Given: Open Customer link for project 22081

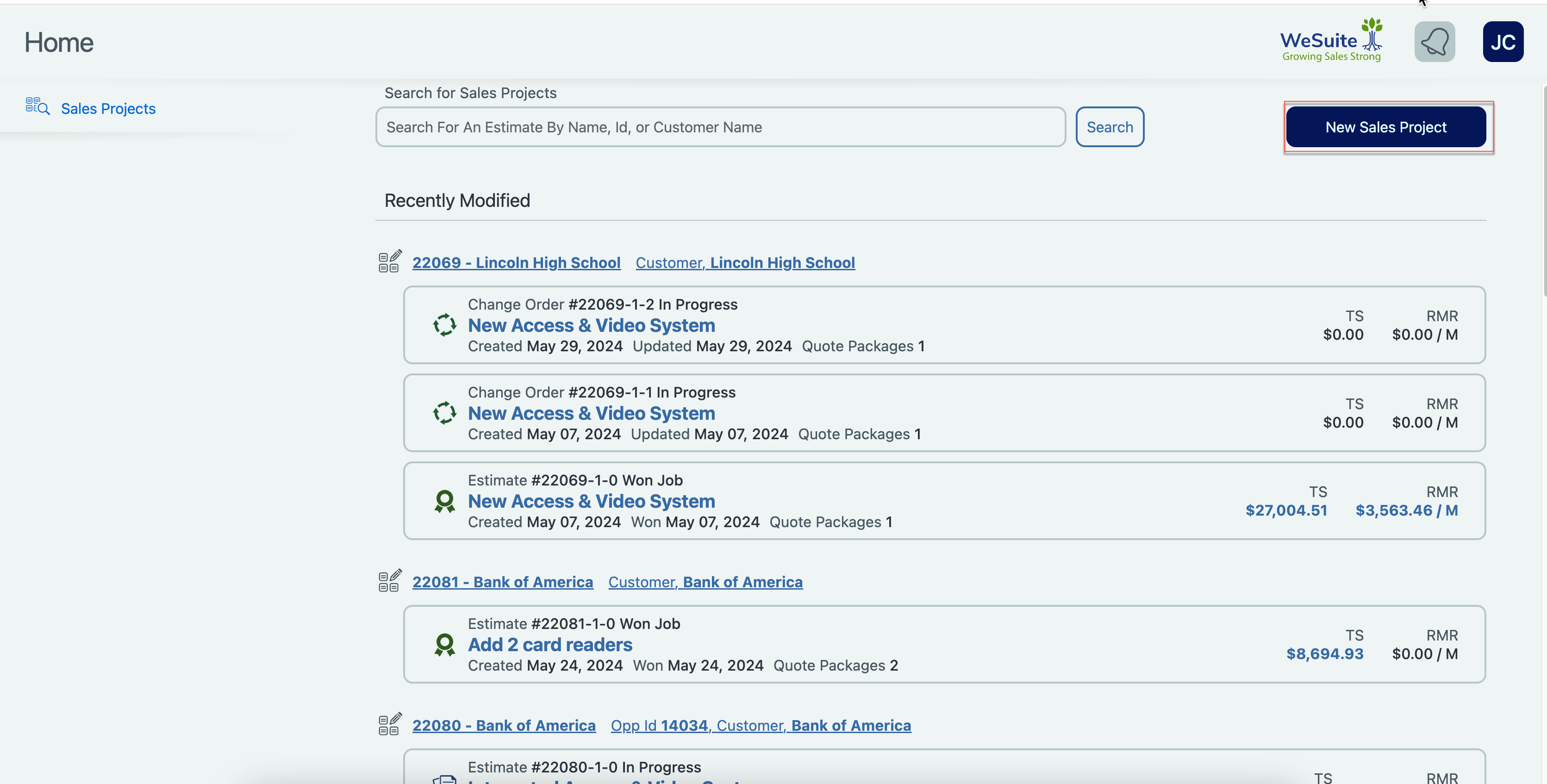Looking at the screenshot, I should (705, 582).
